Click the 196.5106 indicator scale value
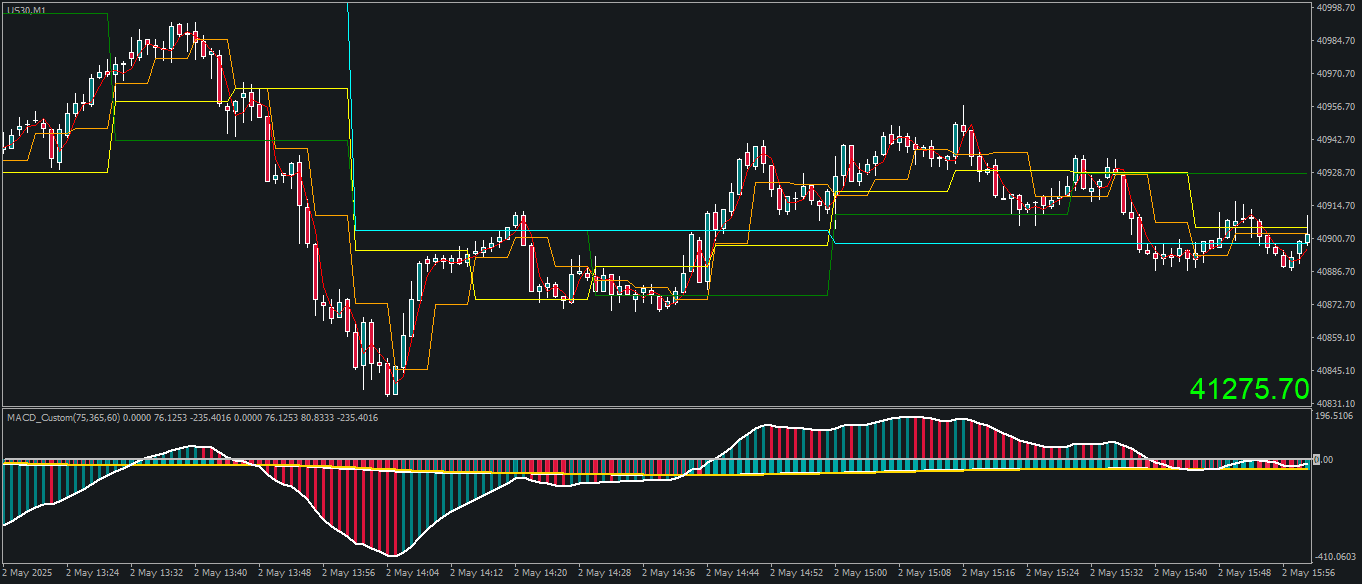This screenshot has width=1362, height=584. pos(1335,415)
